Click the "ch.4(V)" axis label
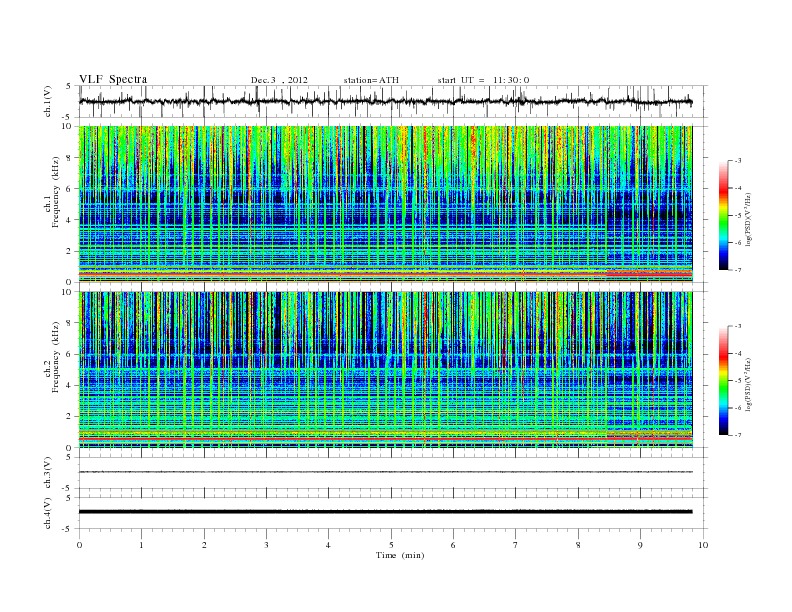792x612 pixels. coord(47,513)
